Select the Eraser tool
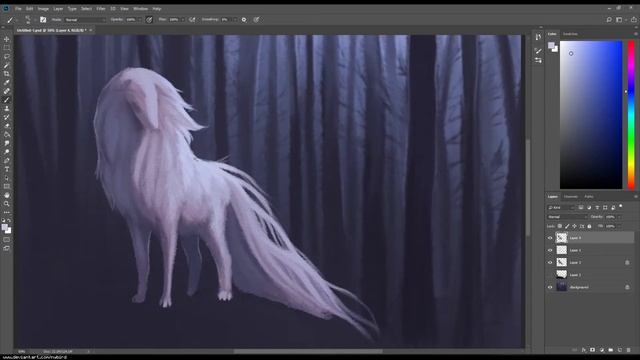This screenshot has width=640, height=360. (x=7, y=126)
